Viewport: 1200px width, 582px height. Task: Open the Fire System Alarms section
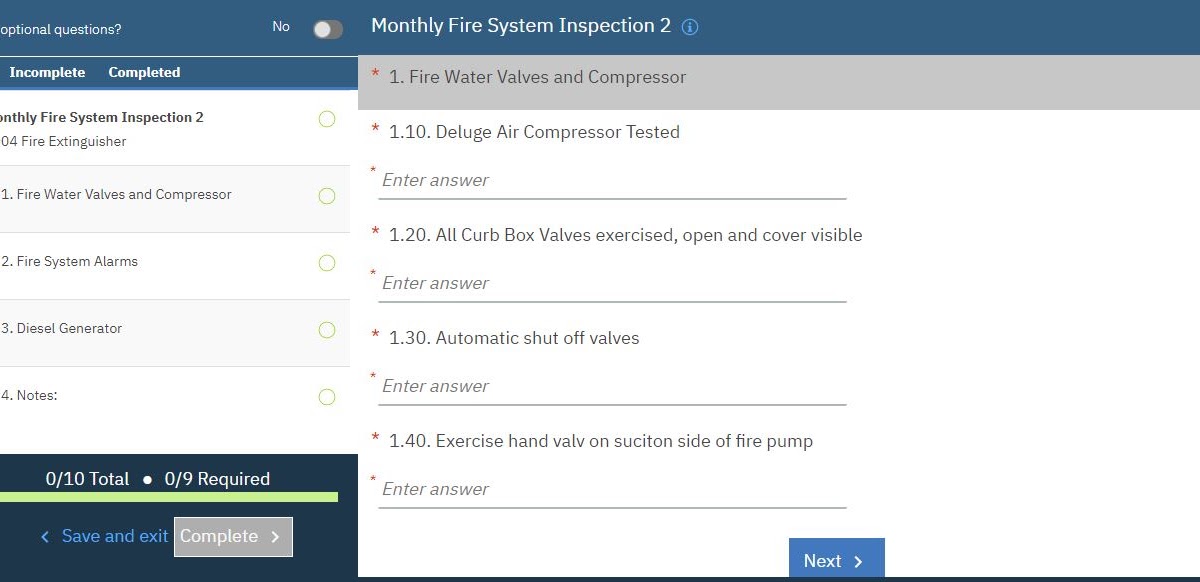(x=70, y=262)
